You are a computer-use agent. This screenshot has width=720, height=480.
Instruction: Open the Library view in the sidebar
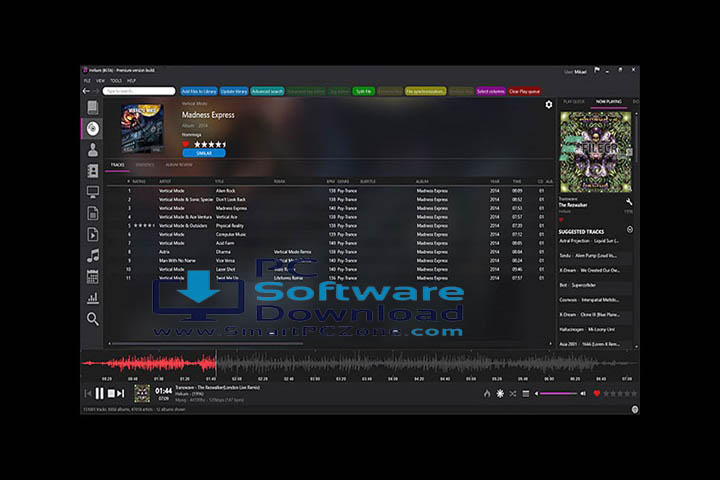[x=93, y=107]
